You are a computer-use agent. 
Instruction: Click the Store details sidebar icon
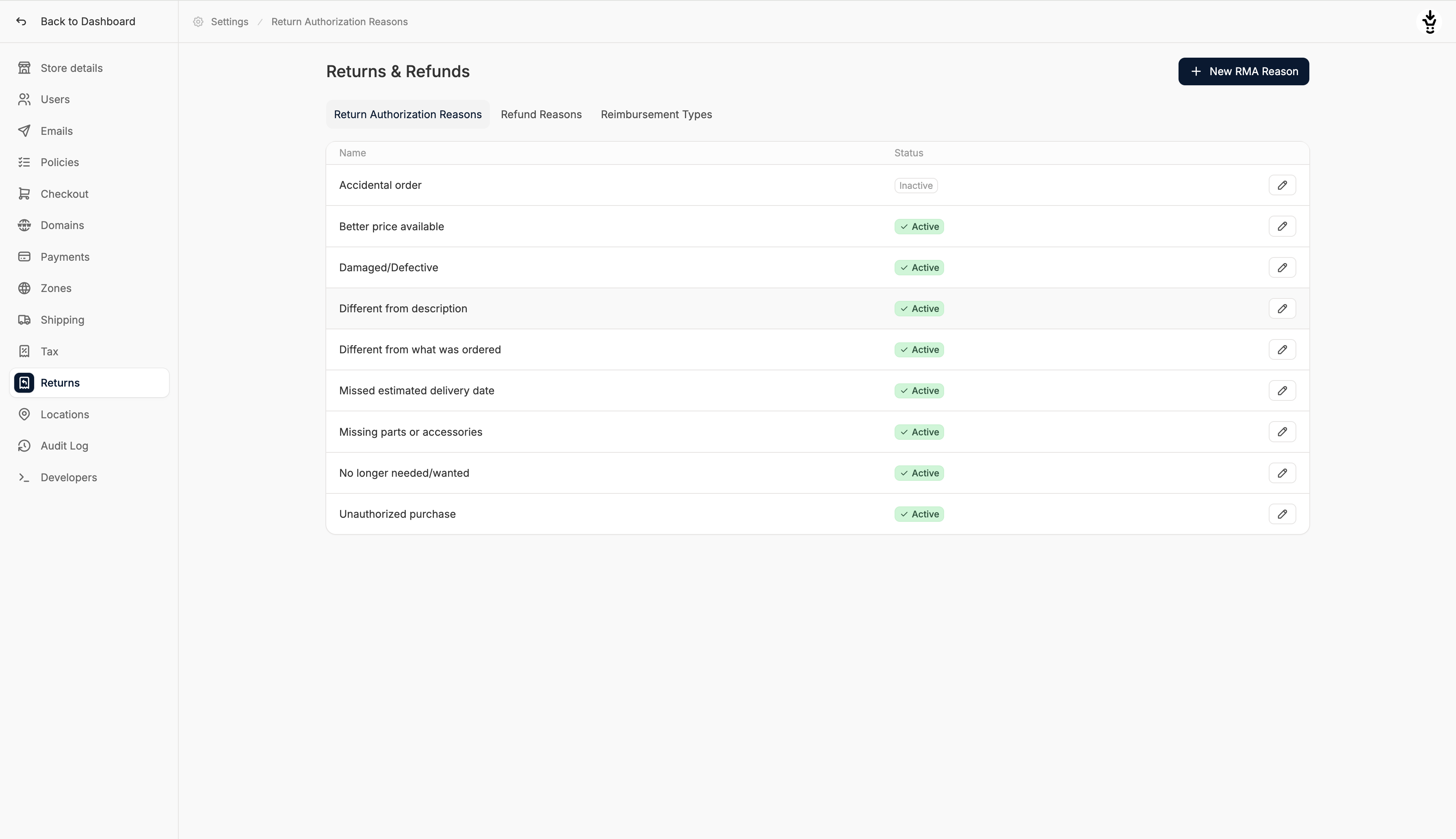coord(24,68)
